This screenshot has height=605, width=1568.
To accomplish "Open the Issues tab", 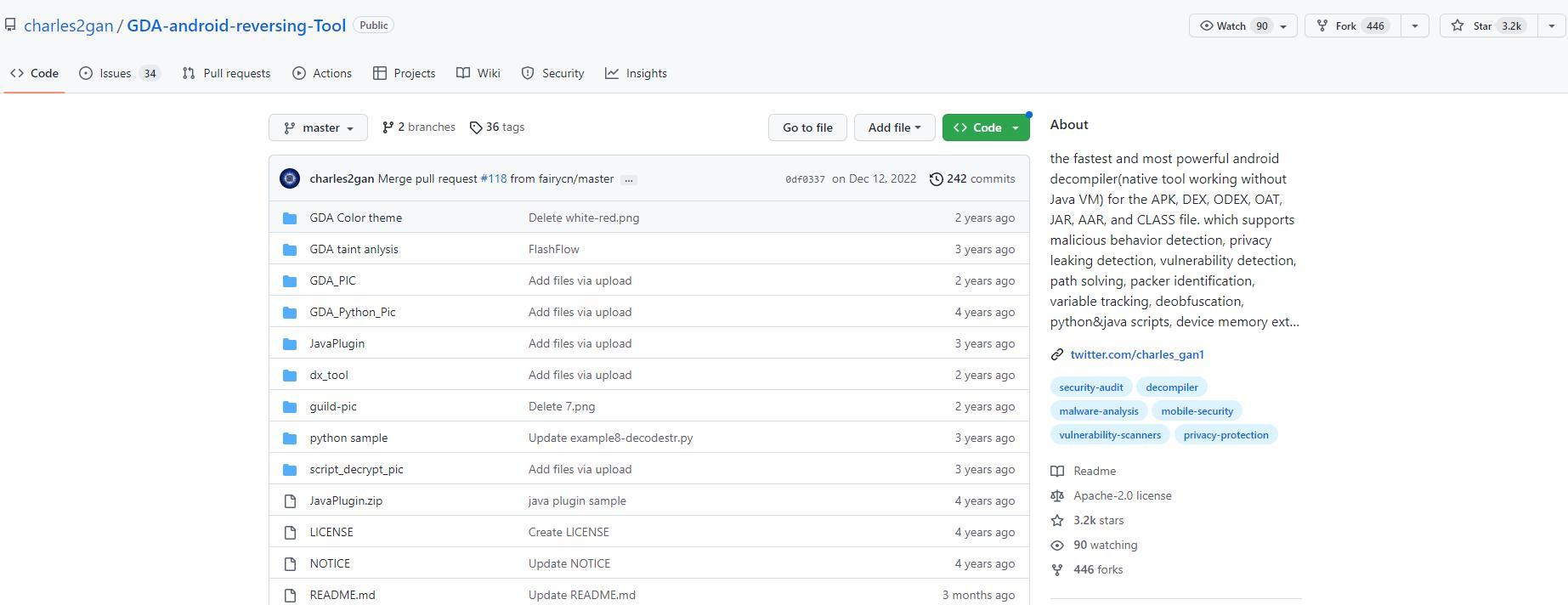I will click(x=120, y=73).
